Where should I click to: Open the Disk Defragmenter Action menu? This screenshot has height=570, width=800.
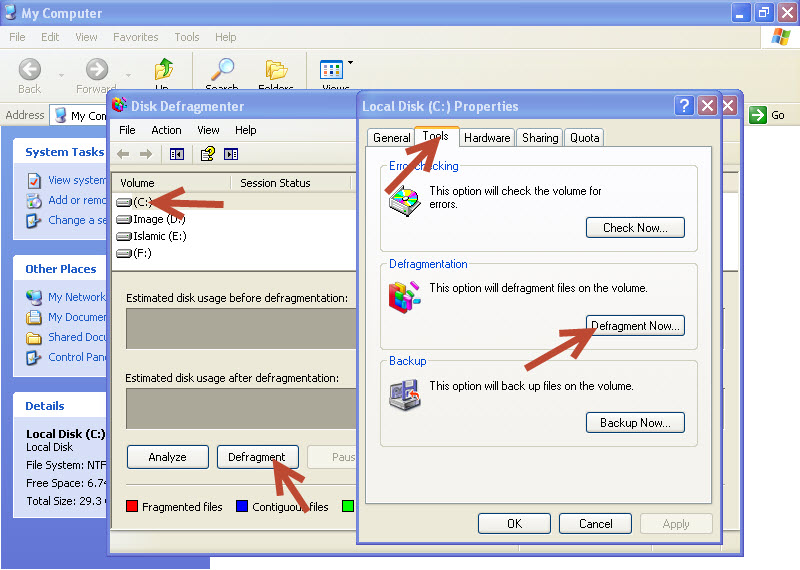tap(166, 130)
